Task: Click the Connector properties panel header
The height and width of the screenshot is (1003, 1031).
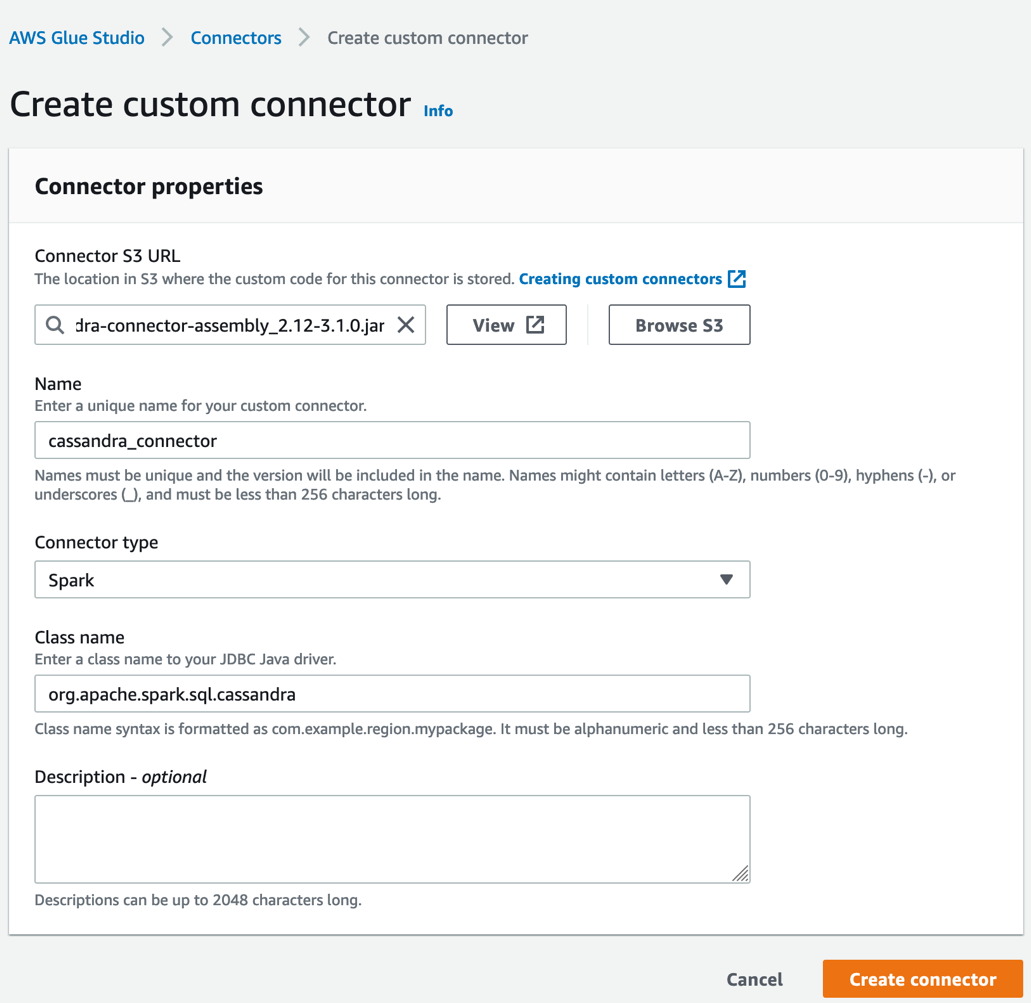Action: tap(149, 187)
